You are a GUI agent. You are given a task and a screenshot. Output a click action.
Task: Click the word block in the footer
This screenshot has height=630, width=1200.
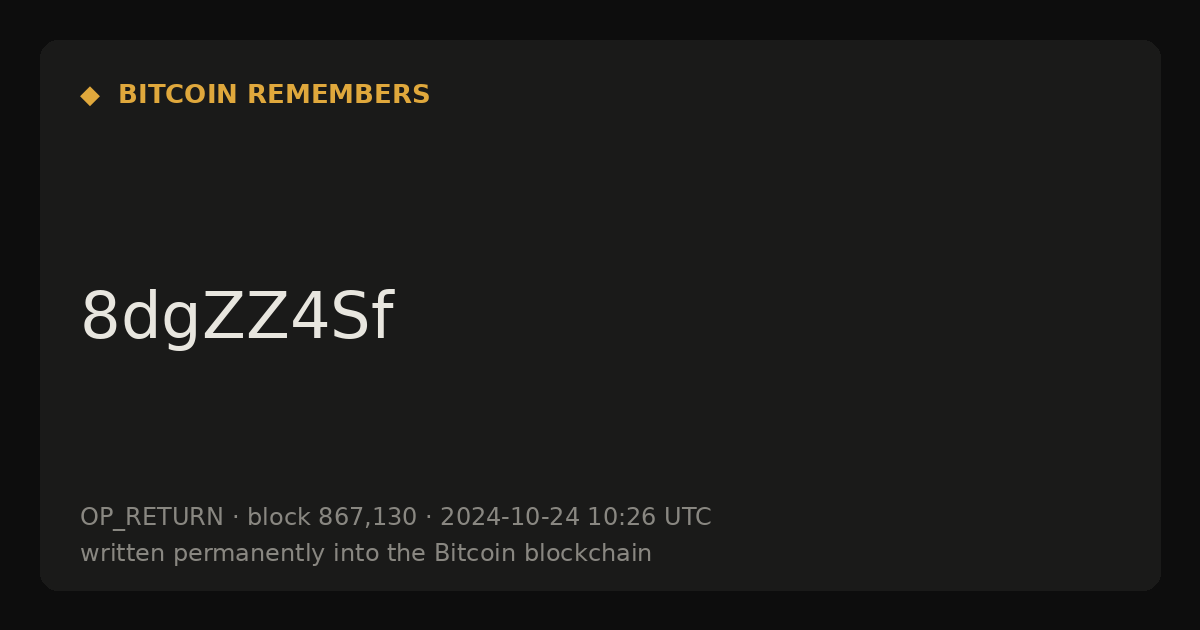coord(279,517)
